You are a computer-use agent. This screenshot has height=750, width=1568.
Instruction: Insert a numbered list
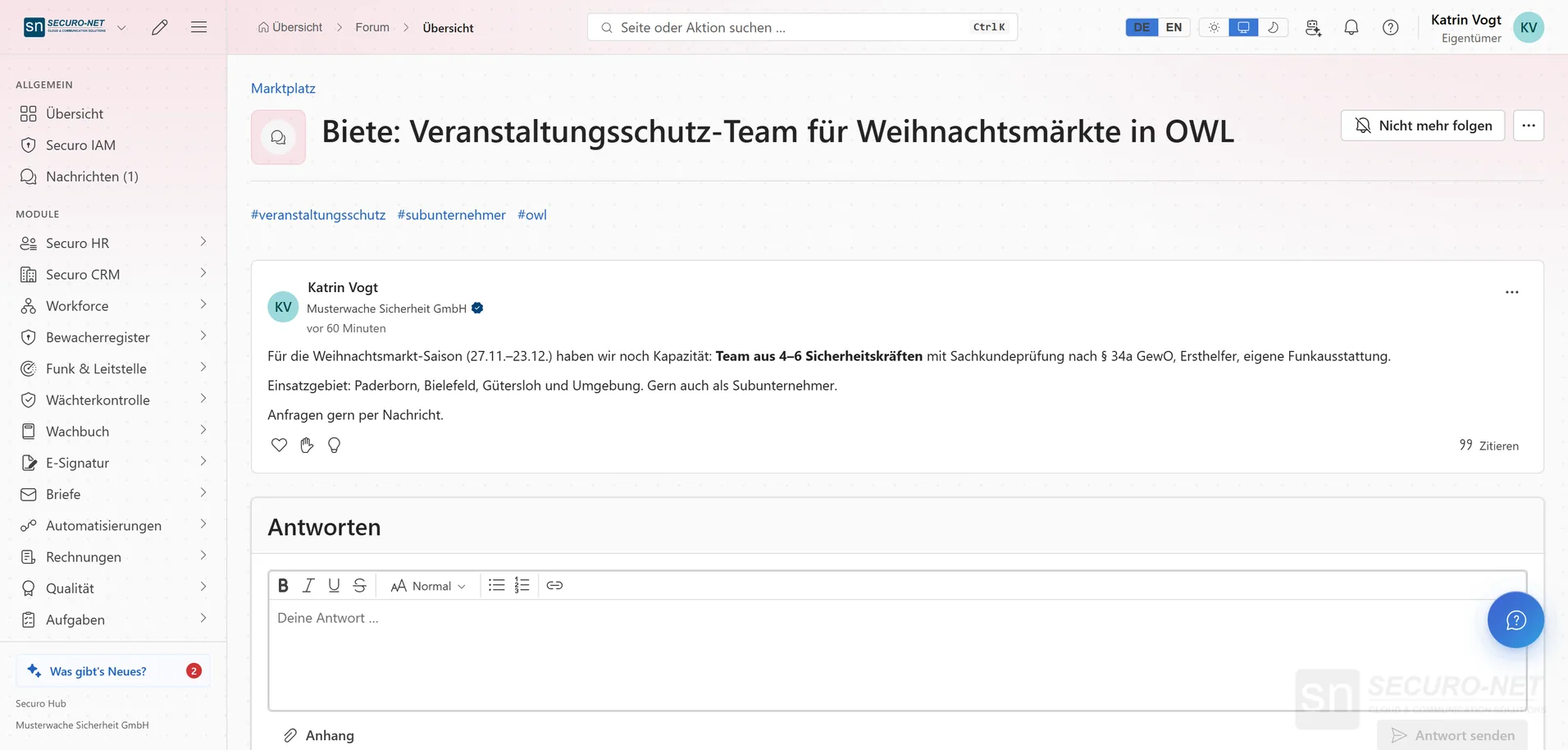(522, 585)
